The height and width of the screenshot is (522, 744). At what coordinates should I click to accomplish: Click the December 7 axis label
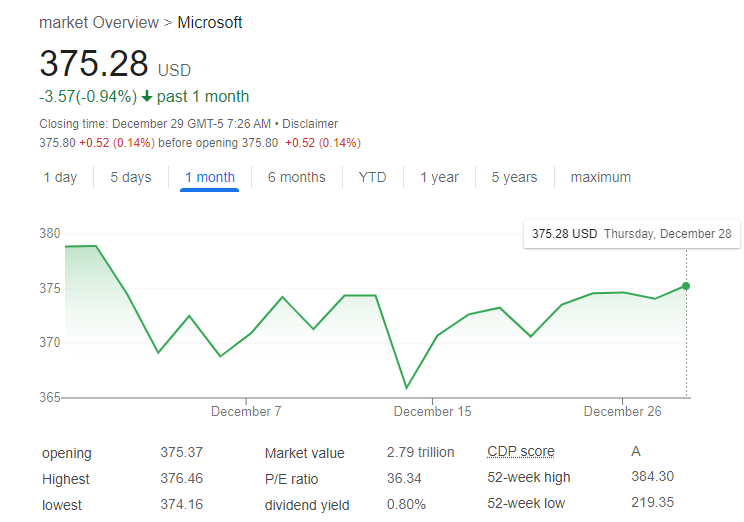coord(246,411)
